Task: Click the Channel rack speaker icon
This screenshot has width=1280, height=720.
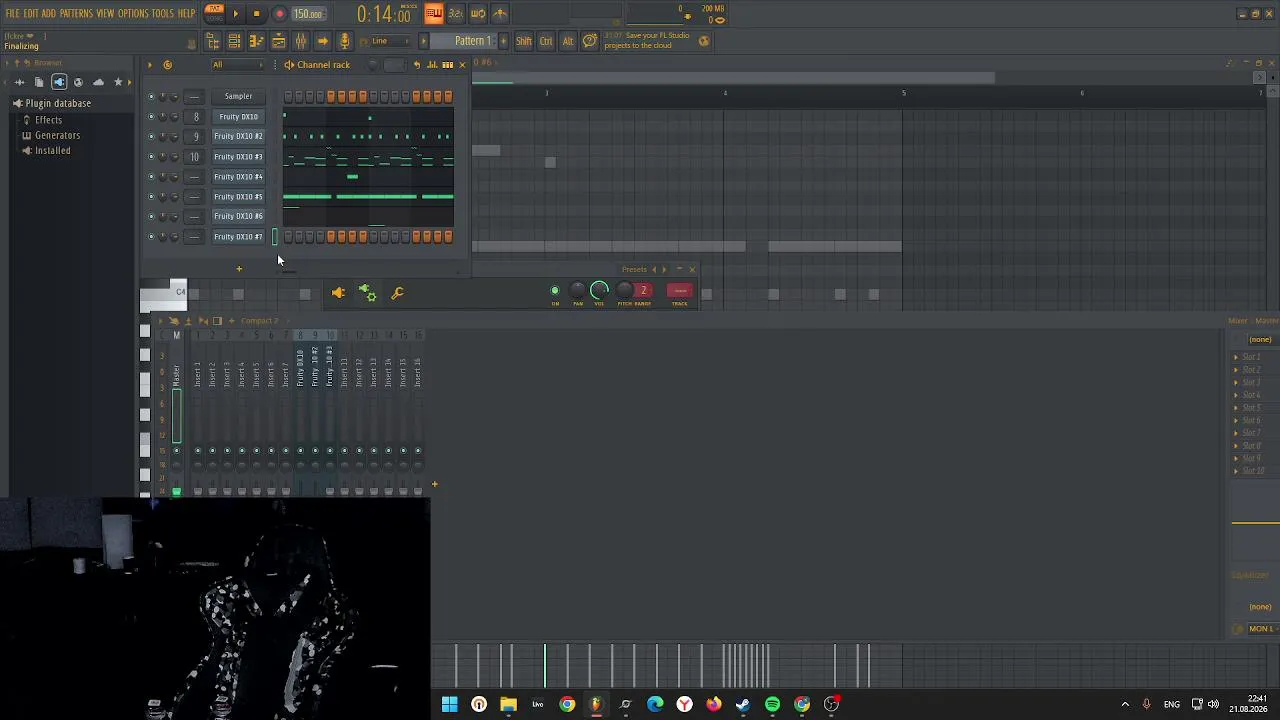Action: [x=289, y=65]
